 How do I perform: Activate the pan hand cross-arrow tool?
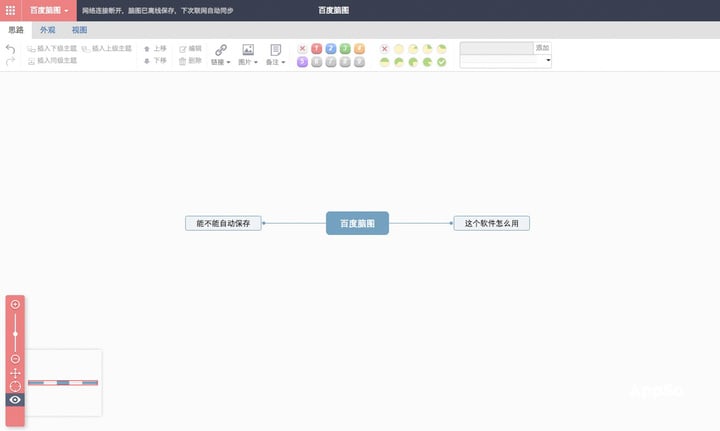point(15,373)
